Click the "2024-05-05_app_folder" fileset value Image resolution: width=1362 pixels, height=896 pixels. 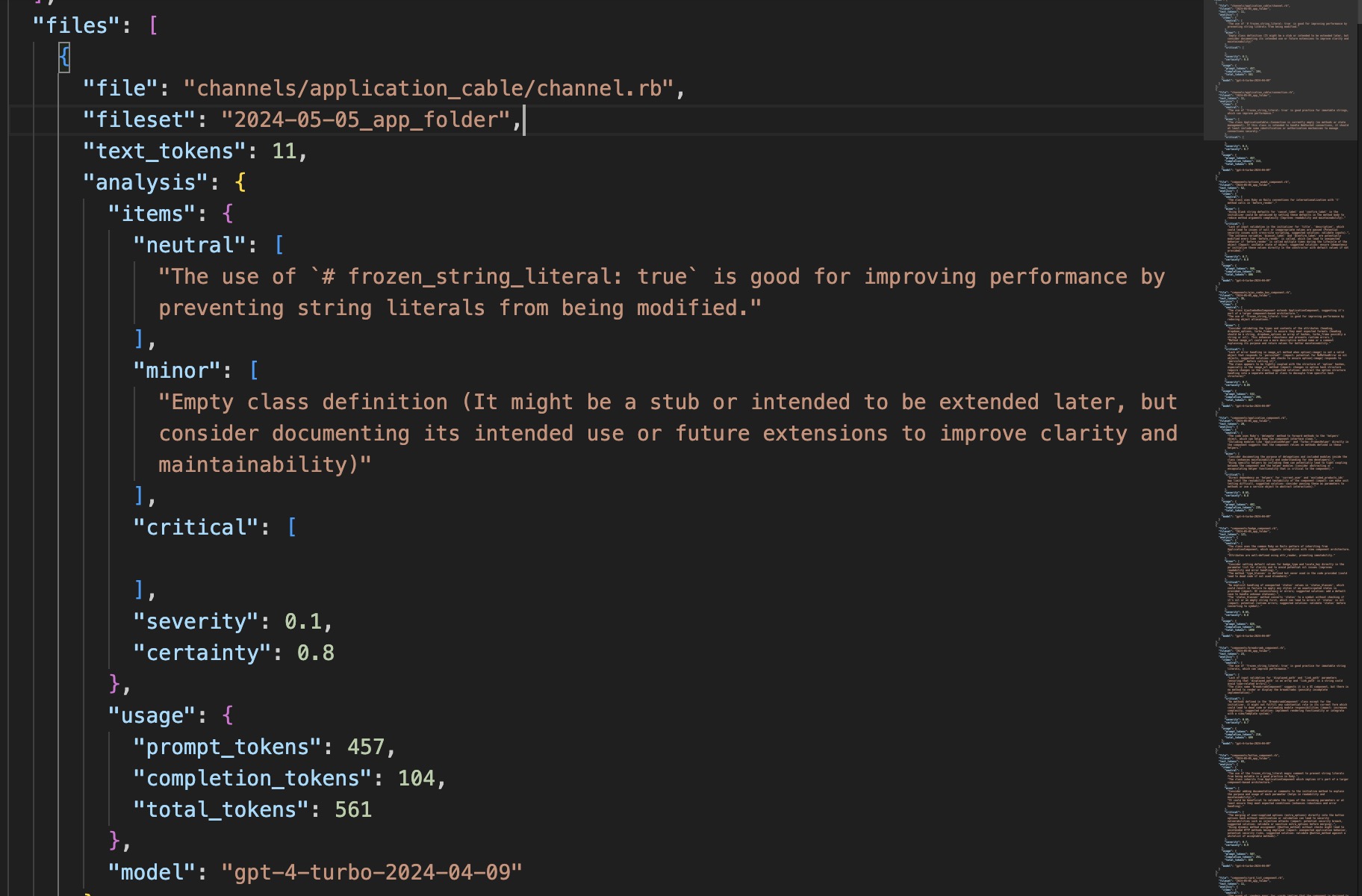tap(365, 119)
